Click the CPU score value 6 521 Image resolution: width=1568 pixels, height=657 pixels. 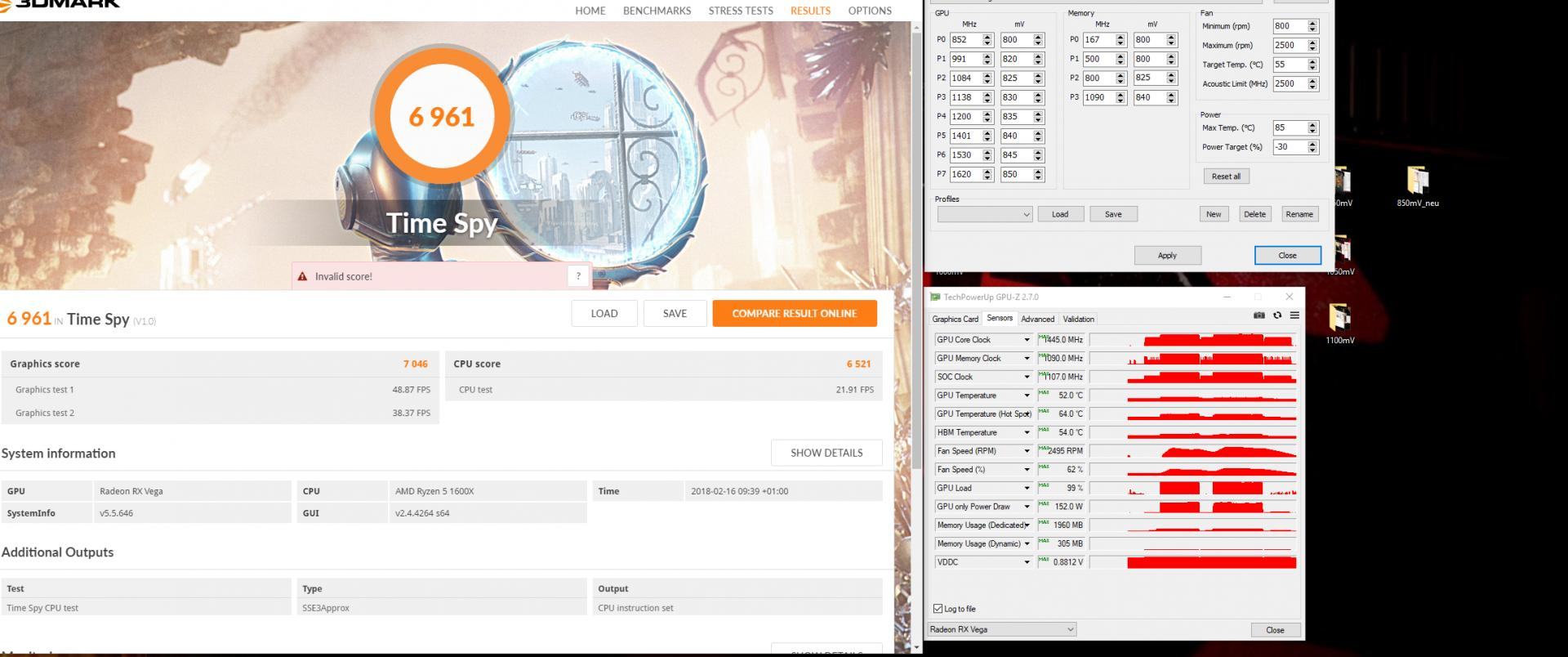858,364
